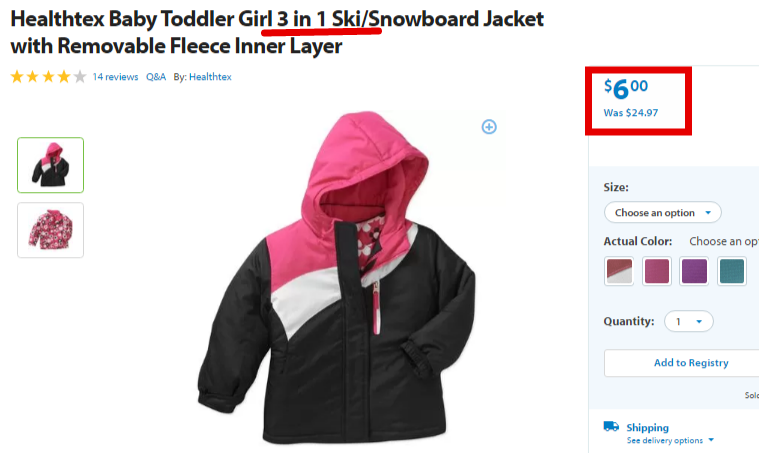759x453 pixels.
Task: Select the black and pink jacket thumbnail
Action: point(50,165)
